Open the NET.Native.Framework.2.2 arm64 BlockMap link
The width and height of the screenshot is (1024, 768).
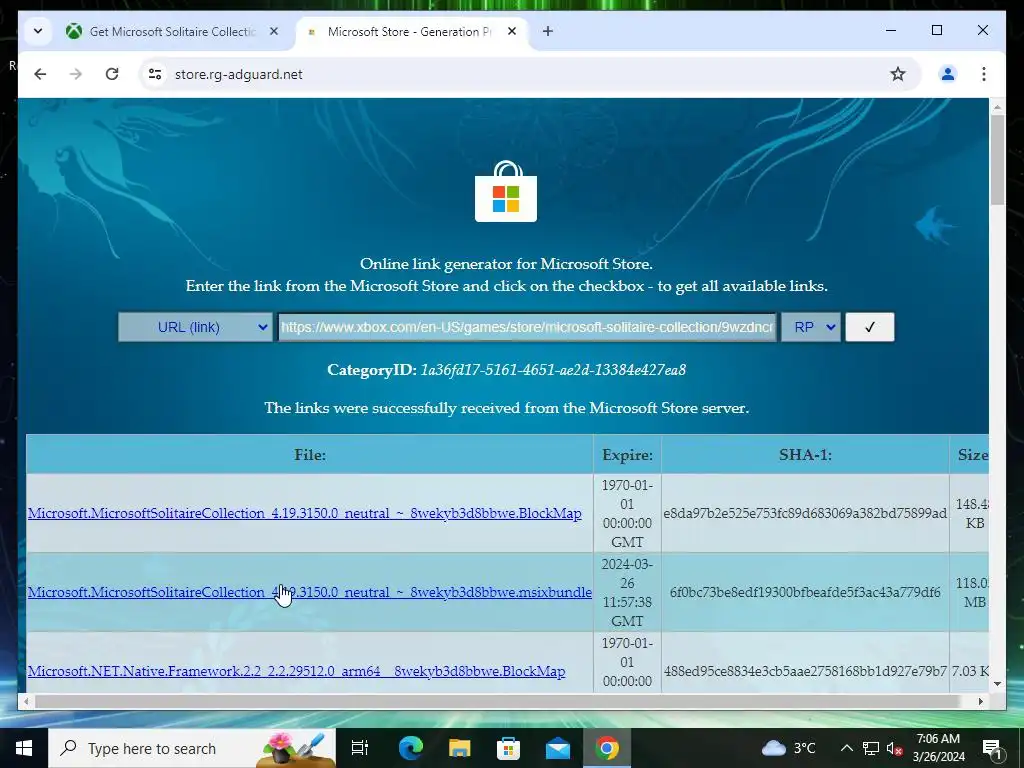point(296,671)
